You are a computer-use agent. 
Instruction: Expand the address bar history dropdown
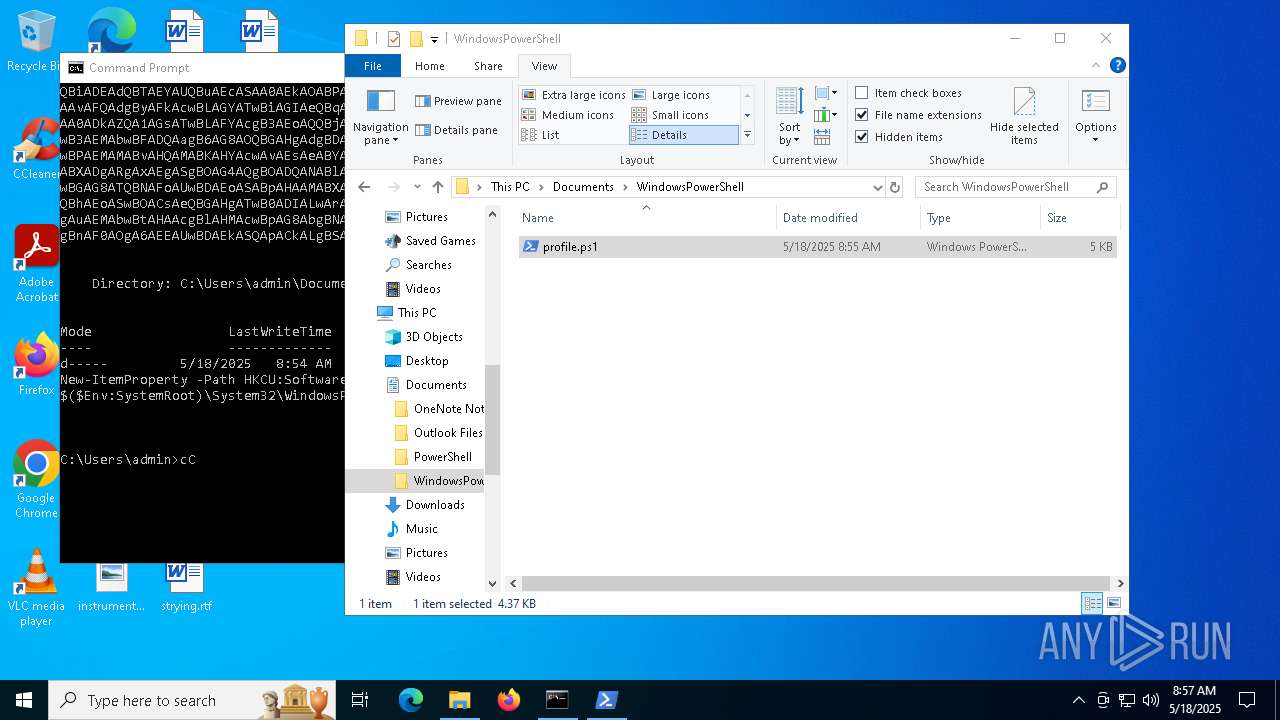pos(877,187)
